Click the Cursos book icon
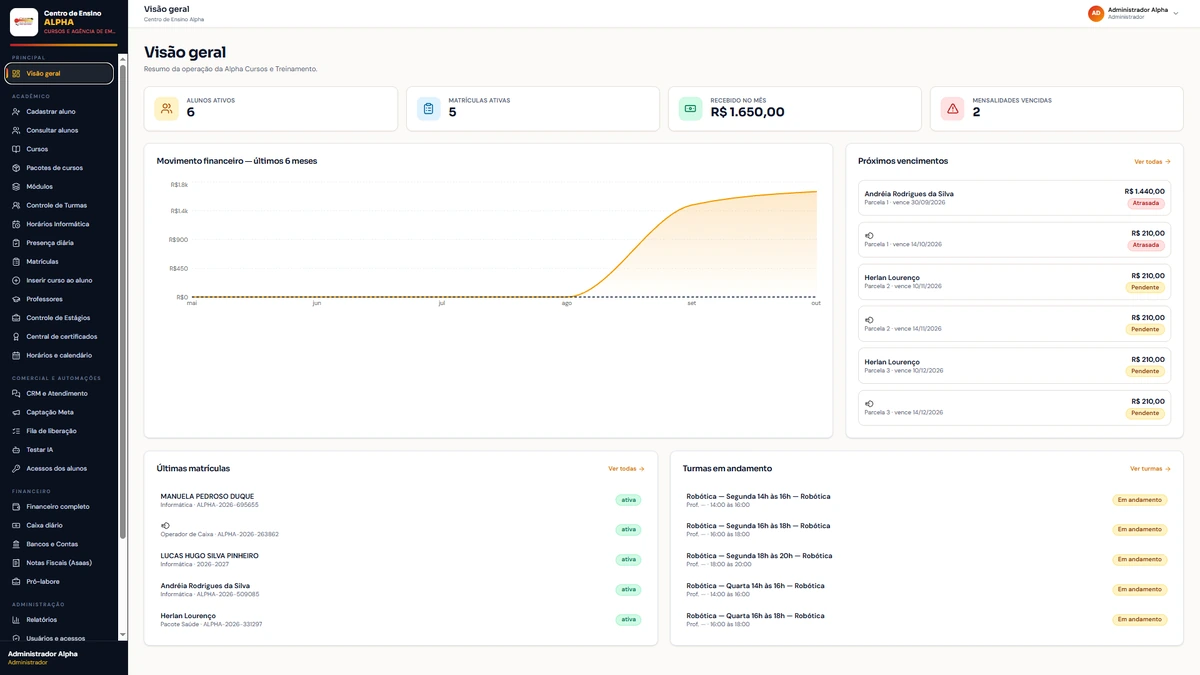 point(16,149)
